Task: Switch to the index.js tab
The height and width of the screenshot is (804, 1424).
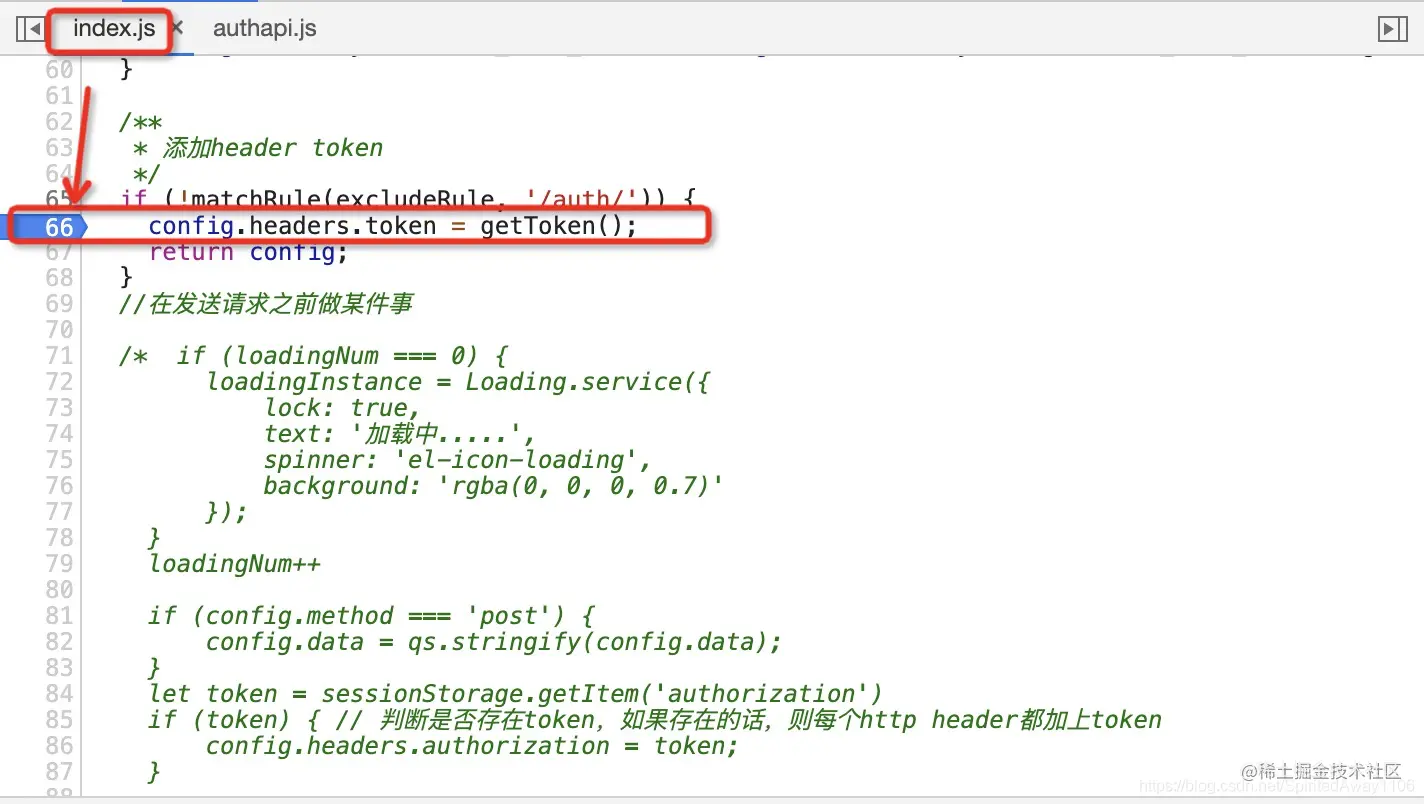Action: tap(114, 28)
